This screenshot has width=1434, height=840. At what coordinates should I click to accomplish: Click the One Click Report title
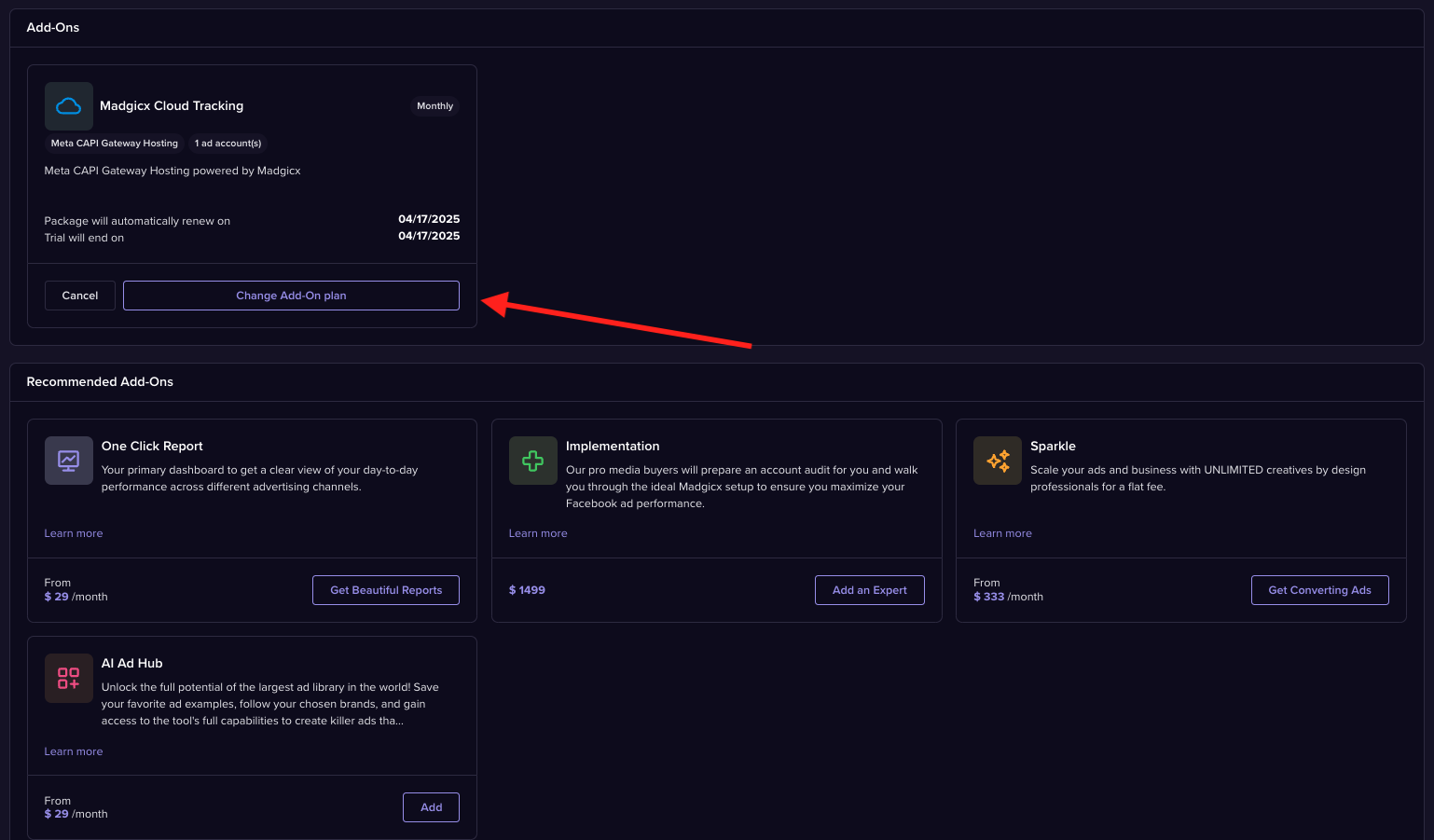tap(152, 447)
